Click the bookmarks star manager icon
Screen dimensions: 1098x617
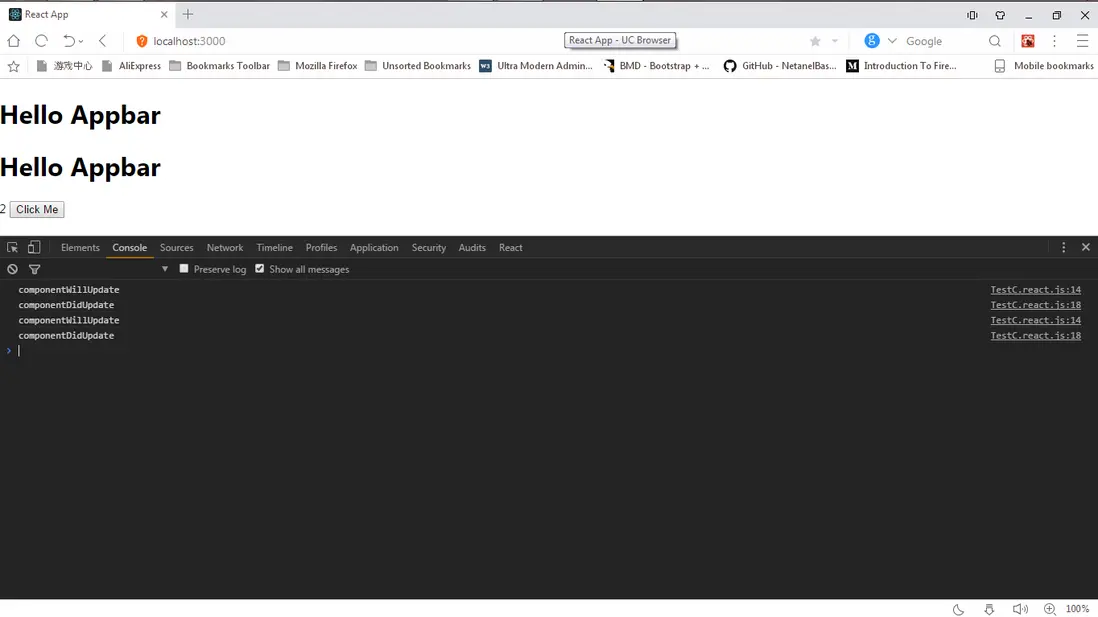click(x=13, y=66)
